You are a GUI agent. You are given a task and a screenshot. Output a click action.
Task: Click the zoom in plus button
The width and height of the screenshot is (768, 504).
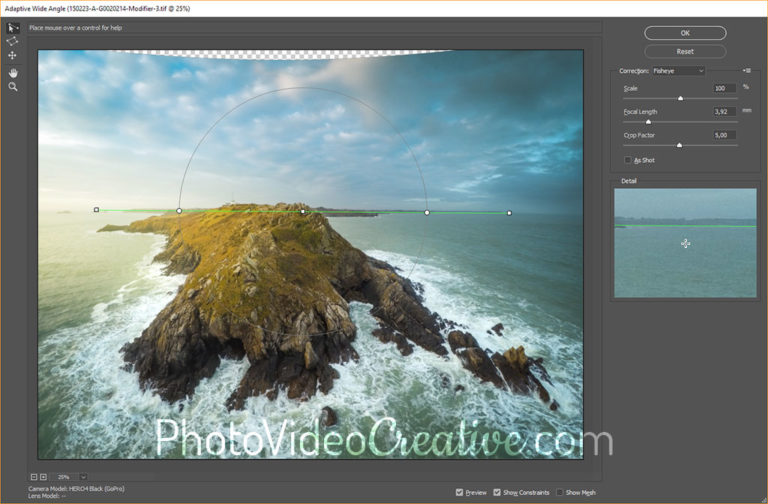click(x=43, y=476)
